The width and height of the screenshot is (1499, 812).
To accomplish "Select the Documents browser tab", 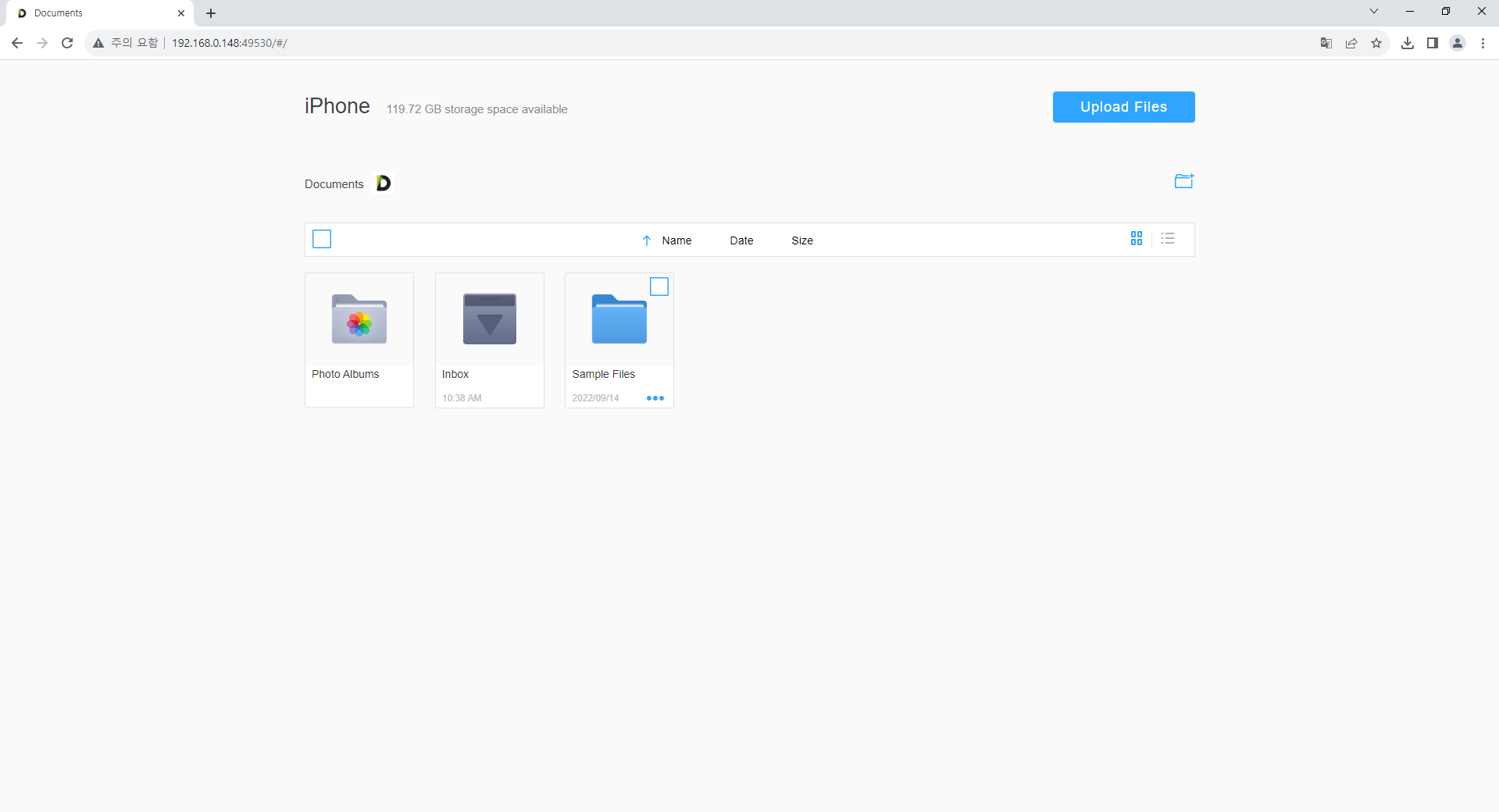I will [100, 13].
